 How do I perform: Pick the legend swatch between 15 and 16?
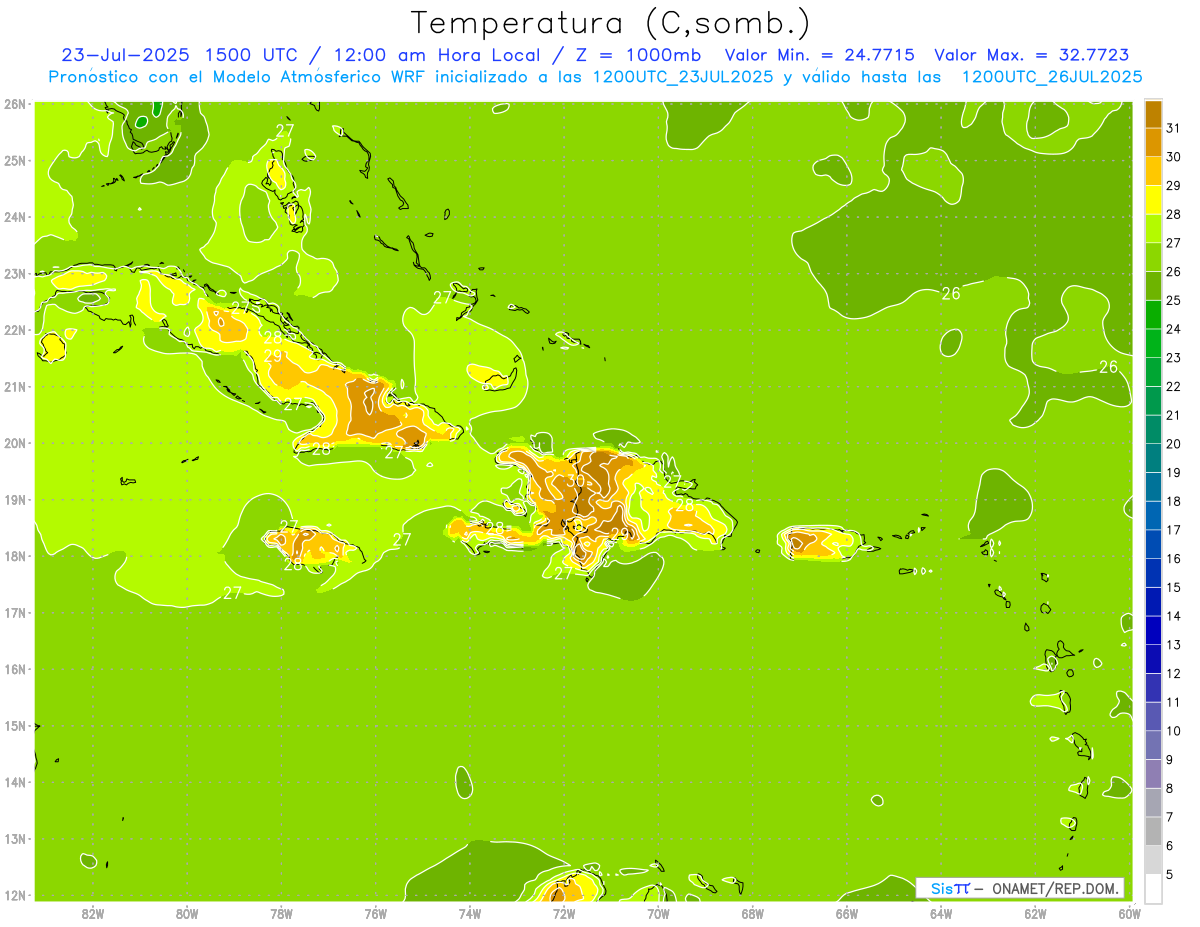(1153, 573)
